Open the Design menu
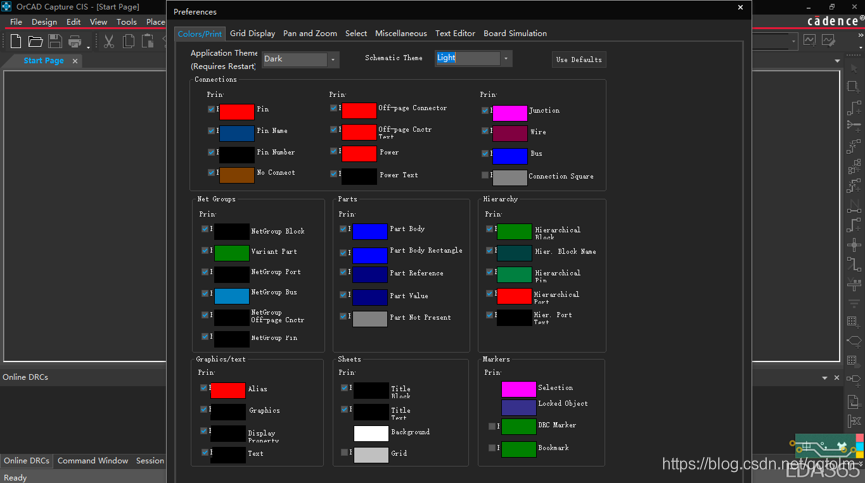This screenshot has width=865, height=483. [44, 22]
